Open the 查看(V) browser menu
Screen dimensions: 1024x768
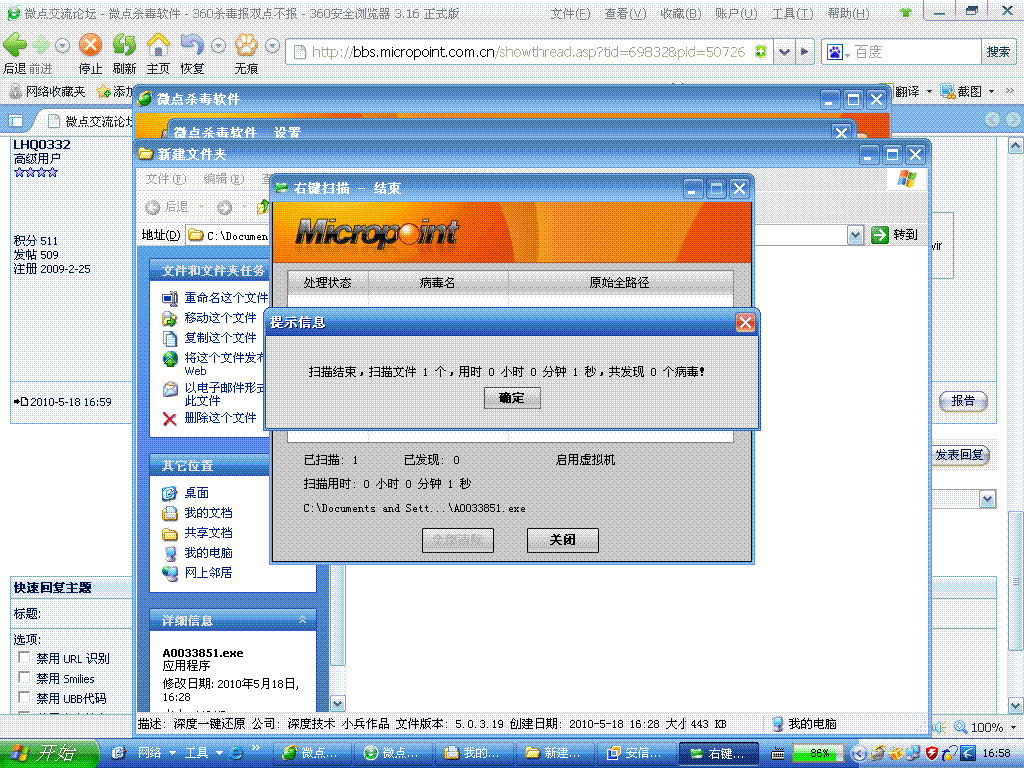click(625, 14)
